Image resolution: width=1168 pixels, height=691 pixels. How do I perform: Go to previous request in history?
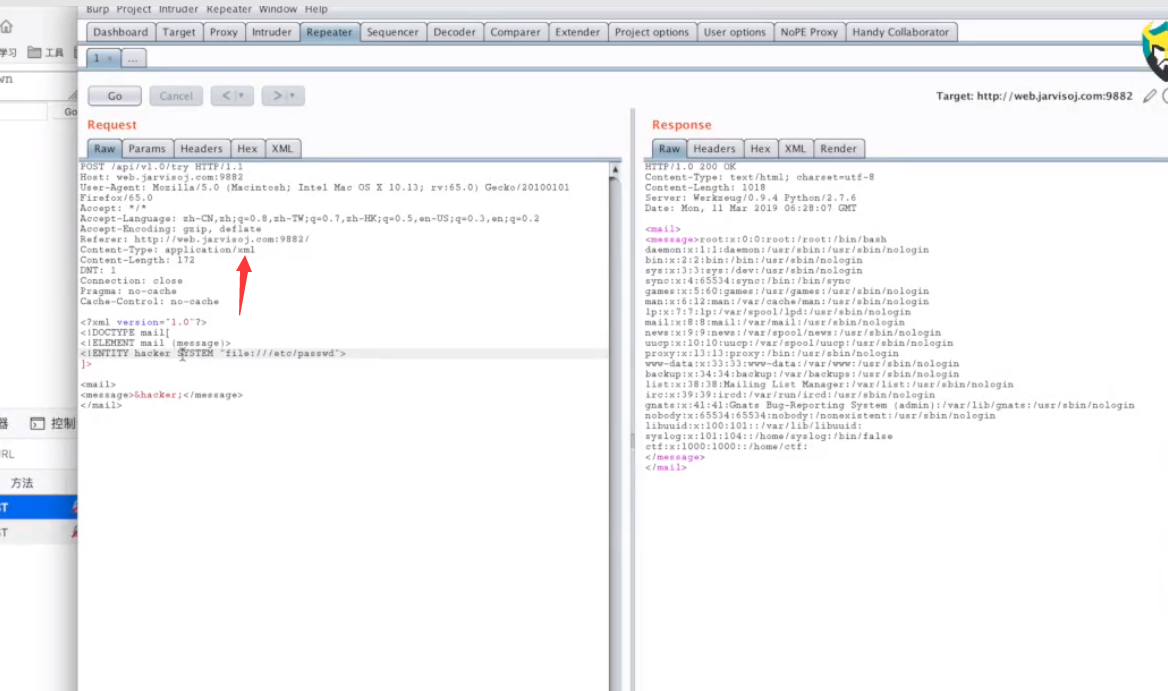click(226, 95)
